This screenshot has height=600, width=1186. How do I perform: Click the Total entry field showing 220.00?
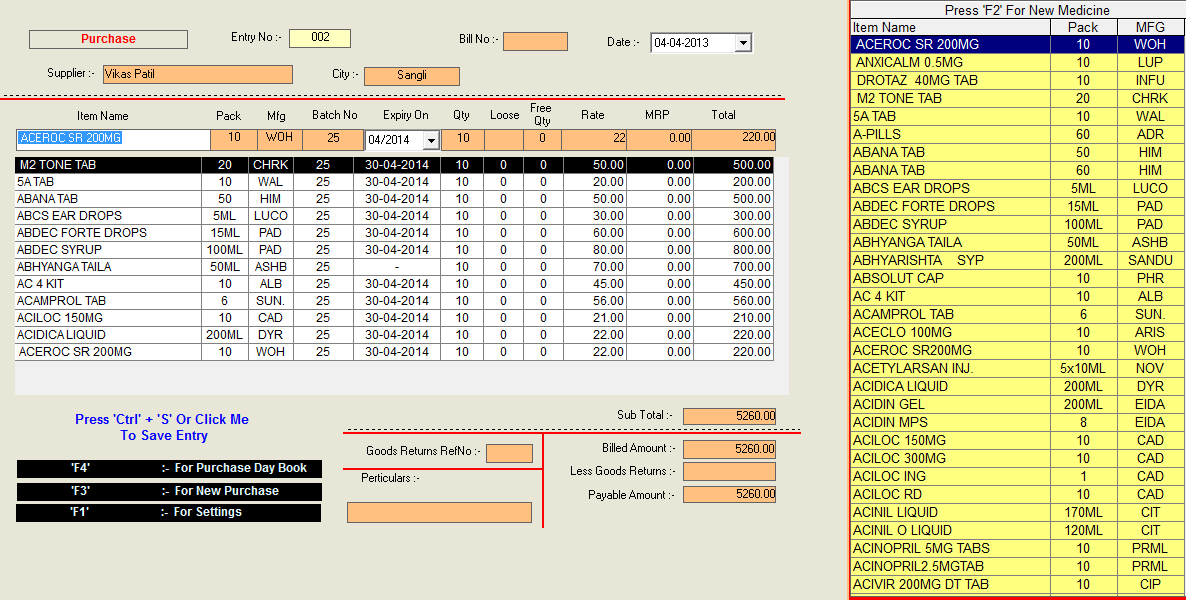[x=734, y=139]
